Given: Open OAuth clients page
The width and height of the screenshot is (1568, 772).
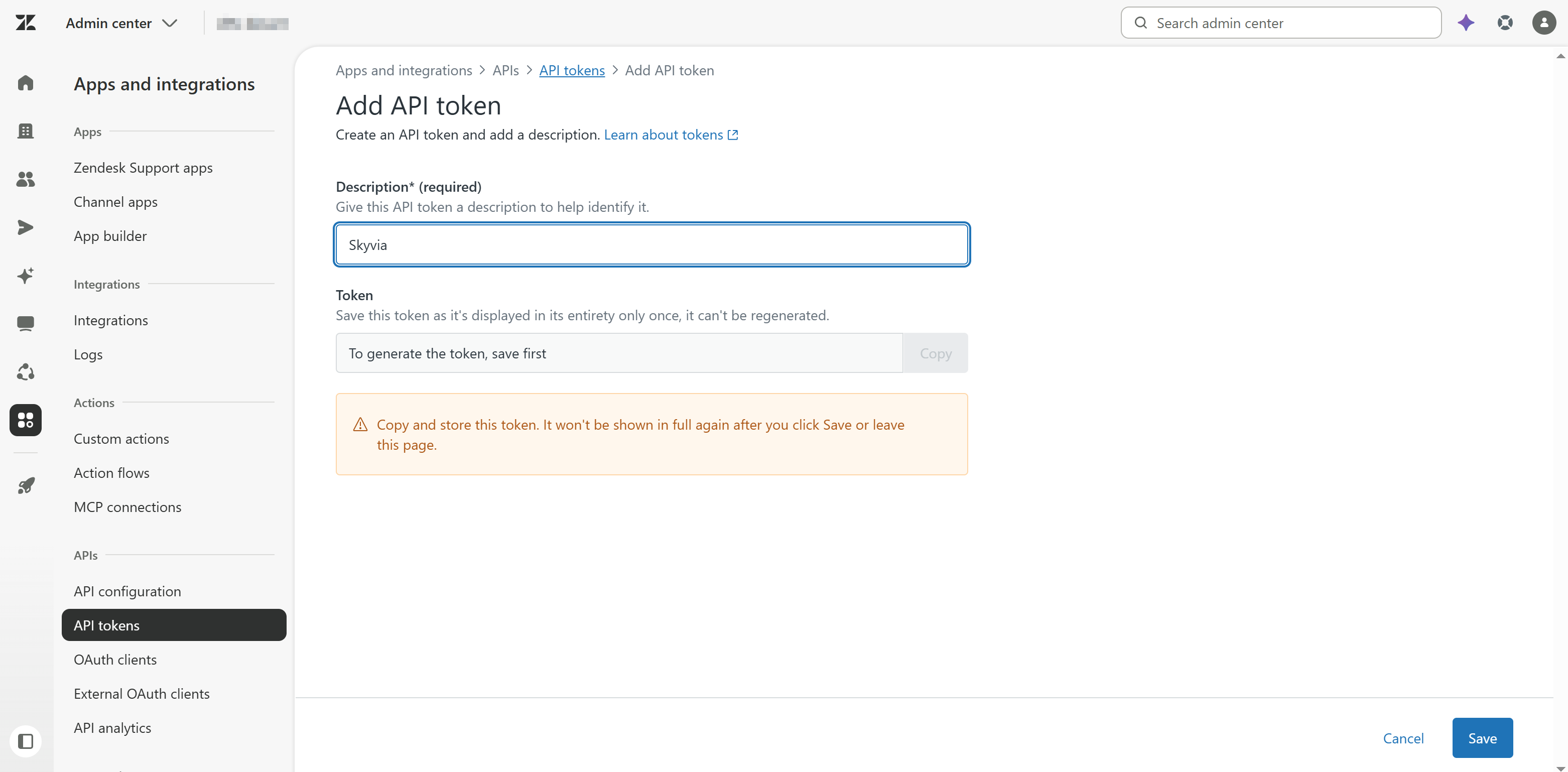Looking at the screenshot, I should point(115,660).
